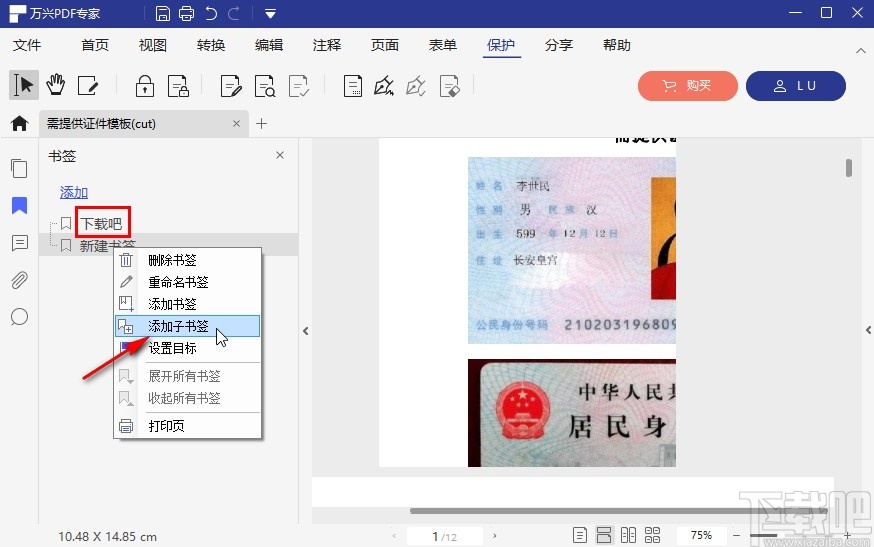874x547 pixels.
Task: Click the clear signatures icon
Action: tap(449, 86)
